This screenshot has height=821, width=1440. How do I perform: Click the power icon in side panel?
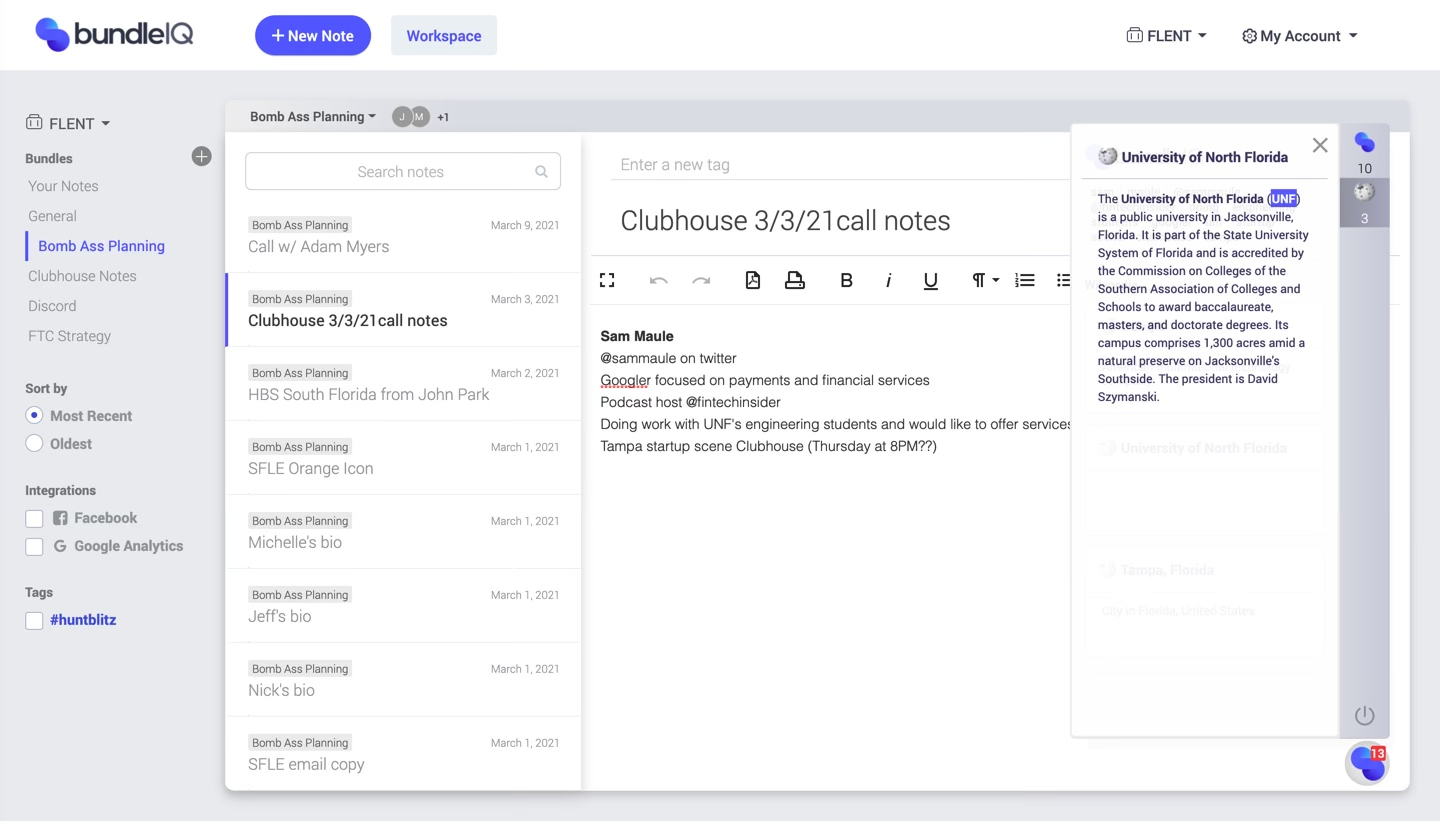[1364, 715]
